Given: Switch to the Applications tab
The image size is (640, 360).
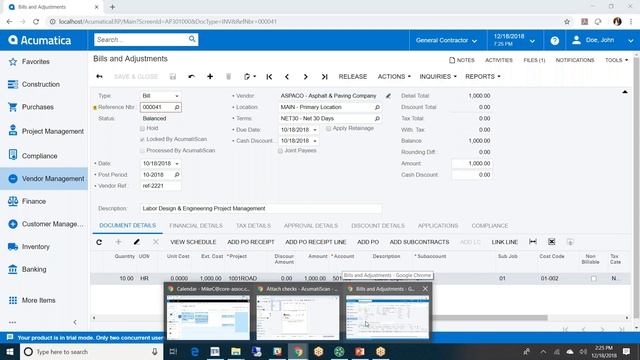Looking at the screenshot, I should coord(438,226).
